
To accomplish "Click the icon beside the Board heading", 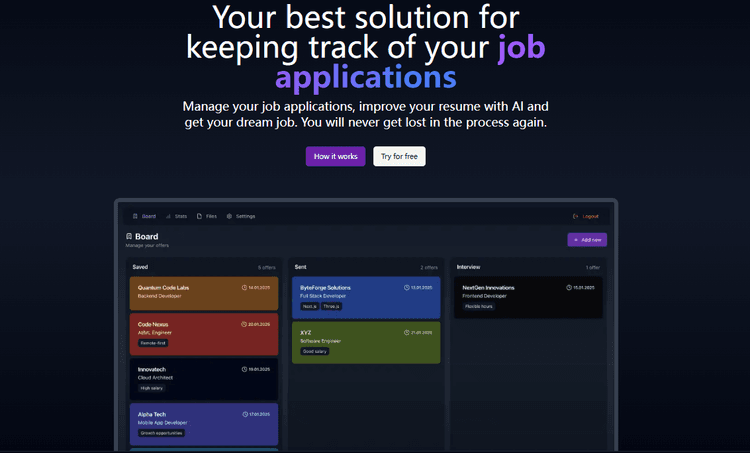I will (x=129, y=237).
